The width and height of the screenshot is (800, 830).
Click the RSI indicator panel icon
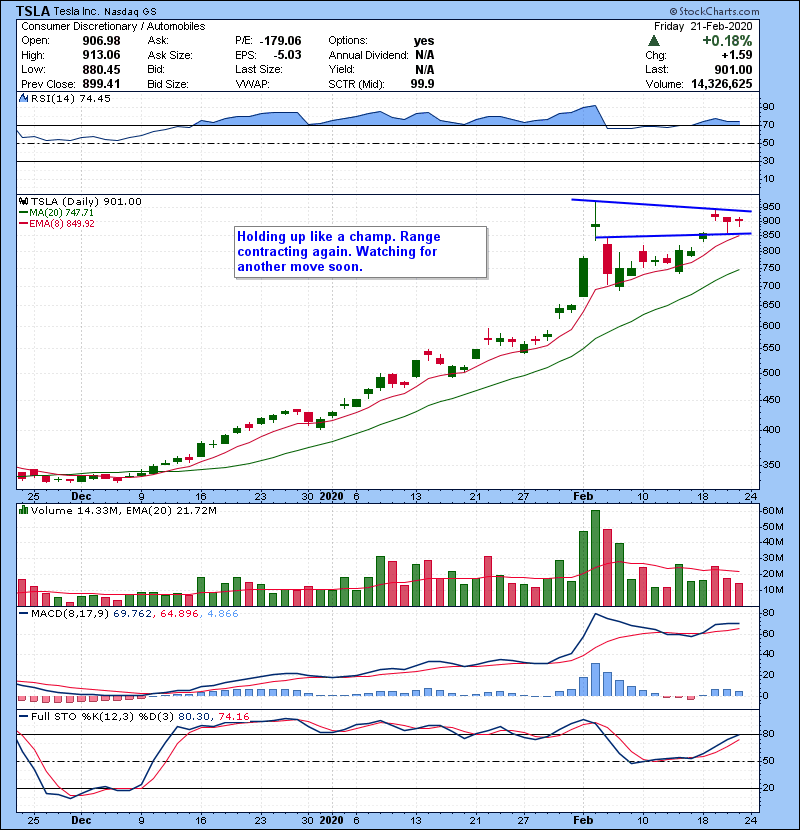(x=23, y=98)
